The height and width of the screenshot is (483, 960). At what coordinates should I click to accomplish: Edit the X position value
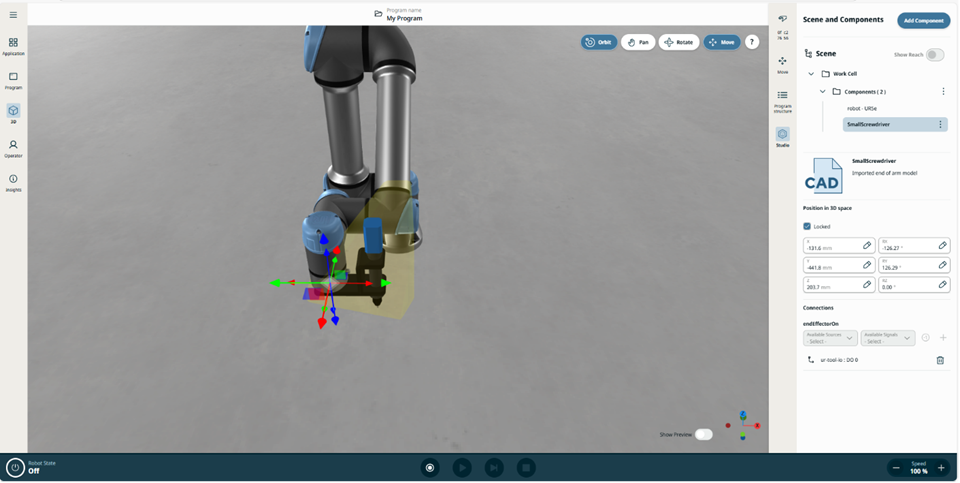tap(867, 246)
